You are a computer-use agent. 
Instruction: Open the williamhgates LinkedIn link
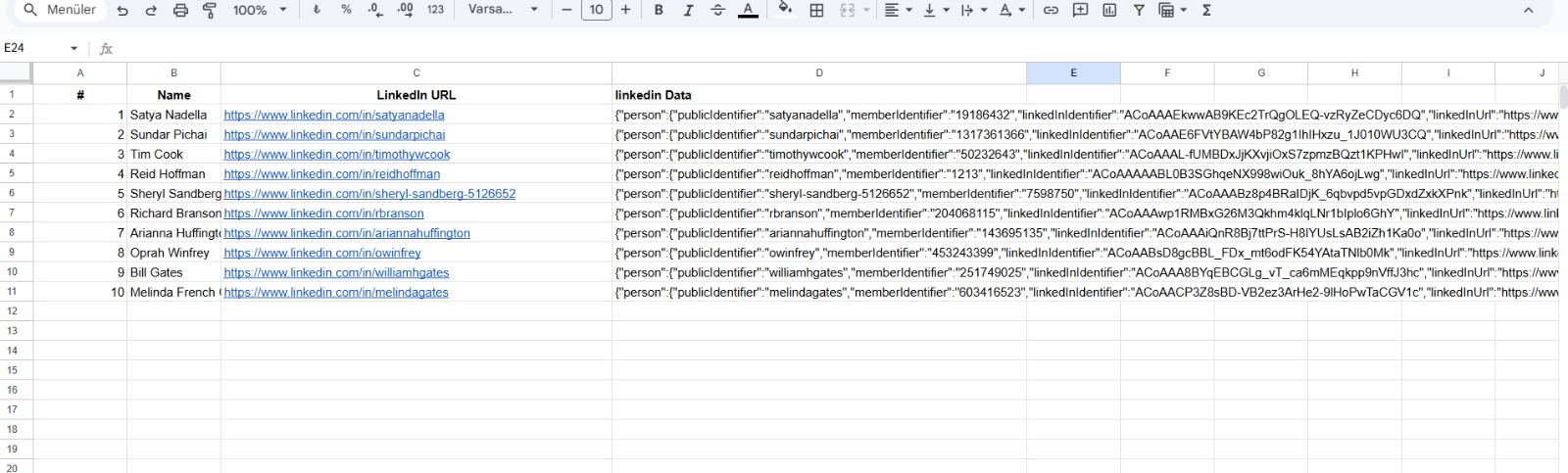[x=336, y=272]
